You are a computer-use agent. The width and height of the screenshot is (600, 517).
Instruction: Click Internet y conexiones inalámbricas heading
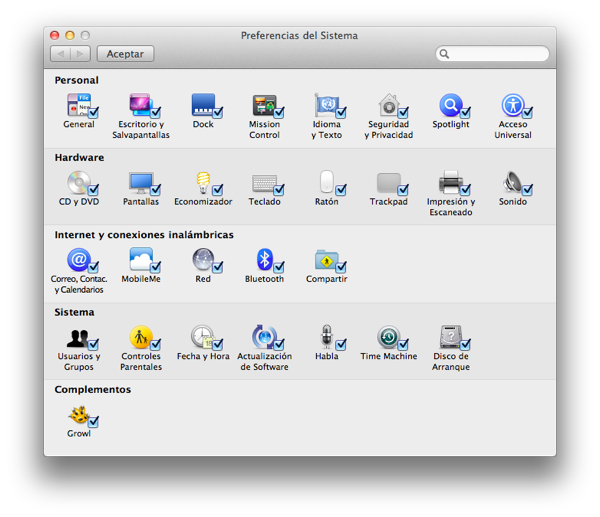pos(144,235)
